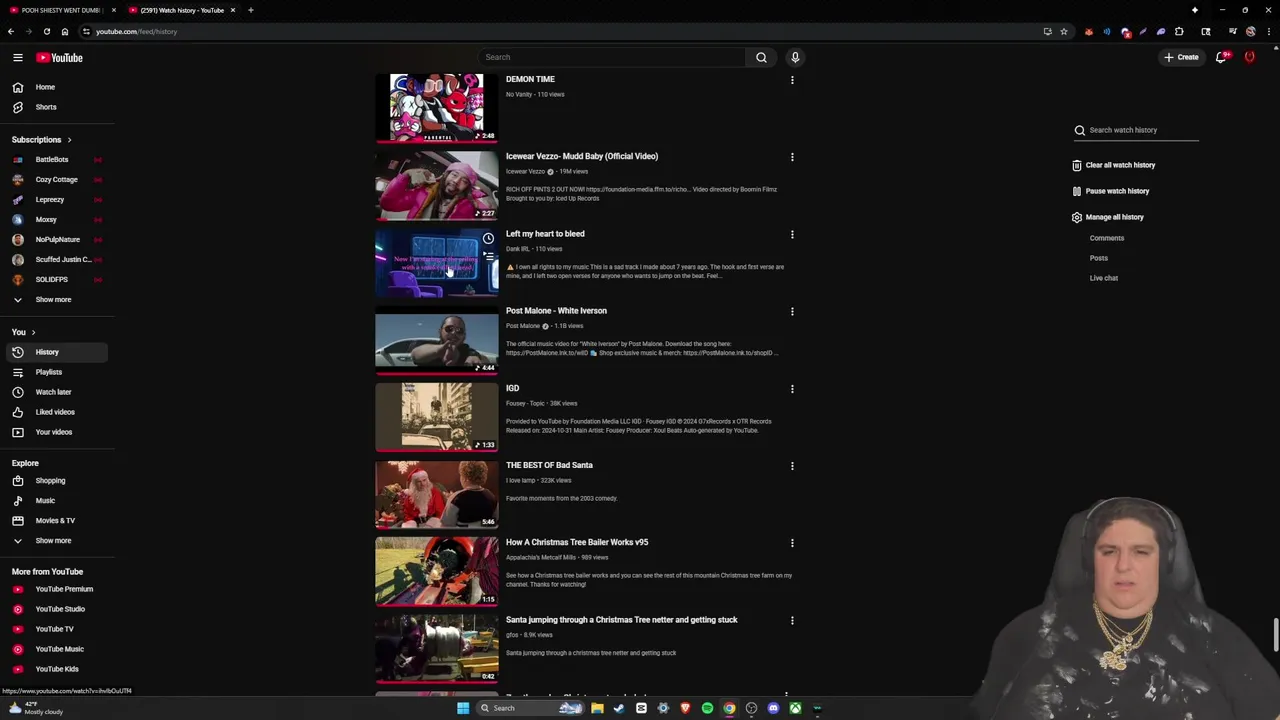1280x720 pixels.
Task: Select Watch history browser tab
Action: [x=180, y=10]
